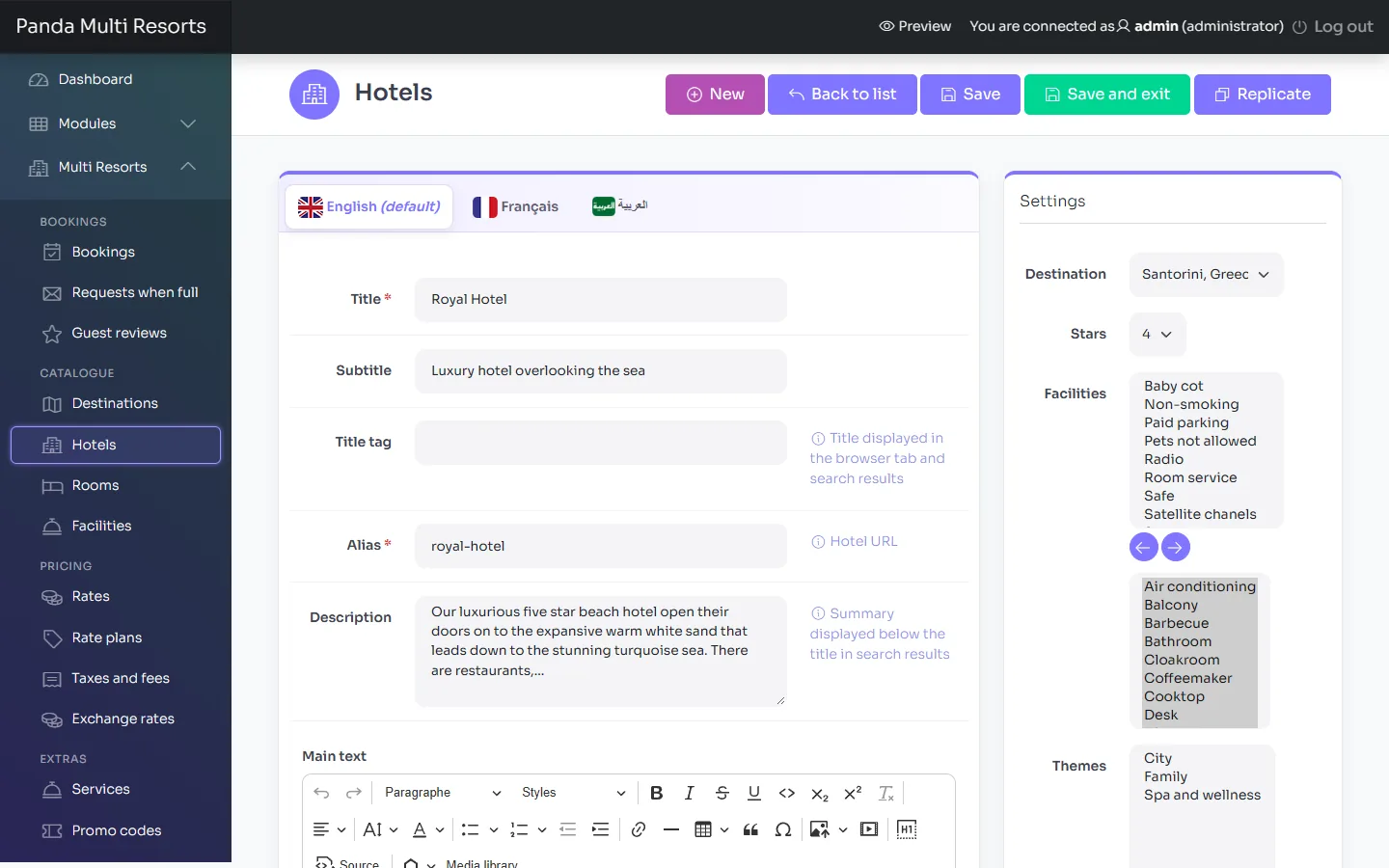Open Guest reviews in the sidebar
The width and height of the screenshot is (1389, 868).
coord(116,333)
